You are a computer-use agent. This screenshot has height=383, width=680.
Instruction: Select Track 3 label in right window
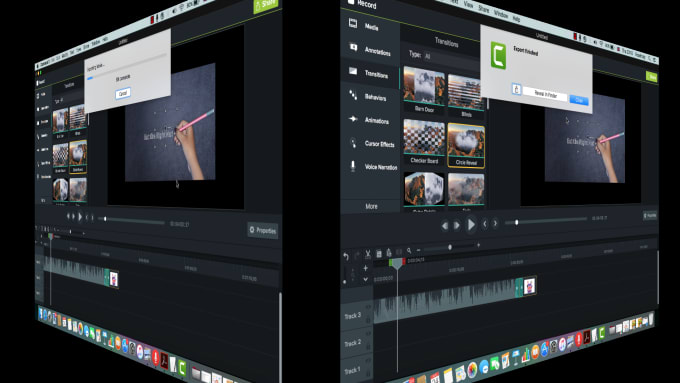tap(353, 315)
